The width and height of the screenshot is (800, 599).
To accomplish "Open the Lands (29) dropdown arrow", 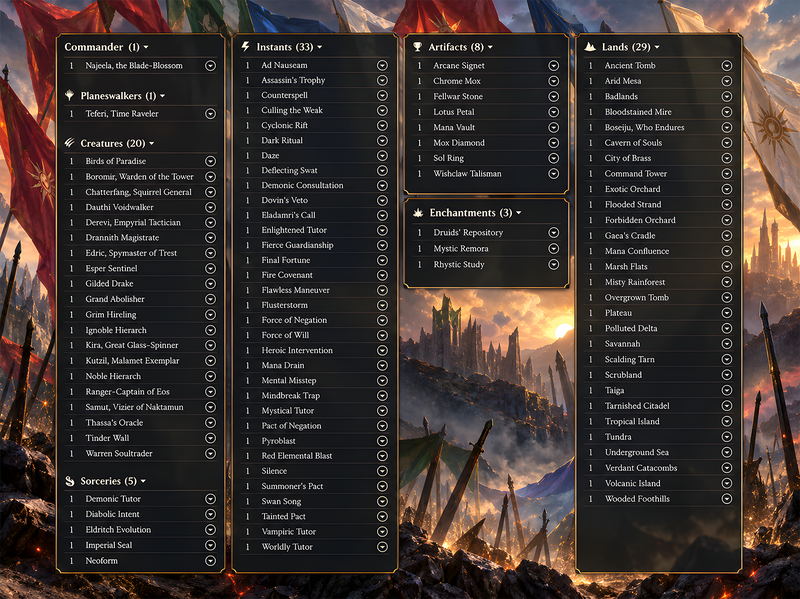I will point(657,47).
